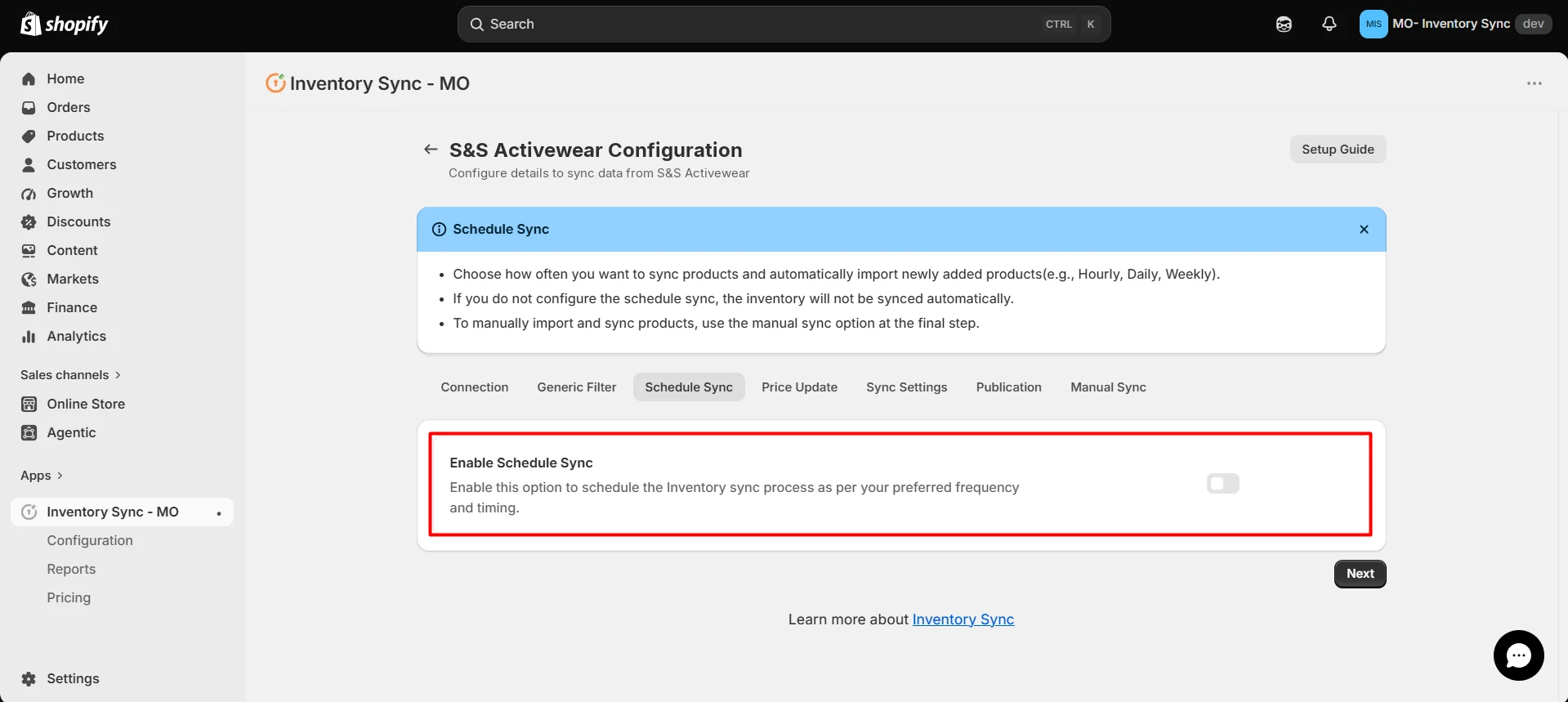The width and height of the screenshot is (1568, 702).
Task: Expand the Sales channels section
Action: pyautogui.click(x=70, y=375)
